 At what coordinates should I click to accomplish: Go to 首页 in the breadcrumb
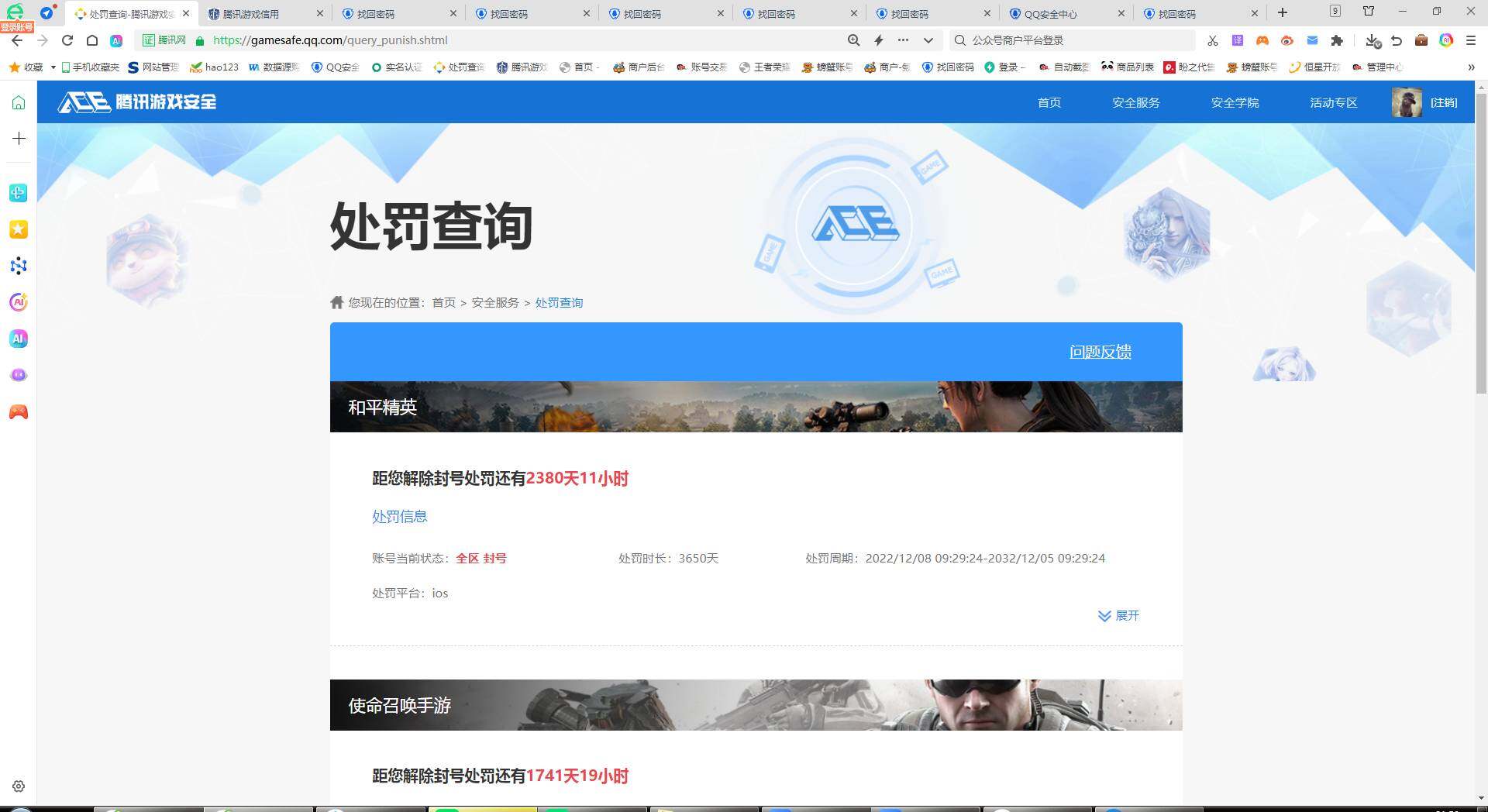pos(444,303)
